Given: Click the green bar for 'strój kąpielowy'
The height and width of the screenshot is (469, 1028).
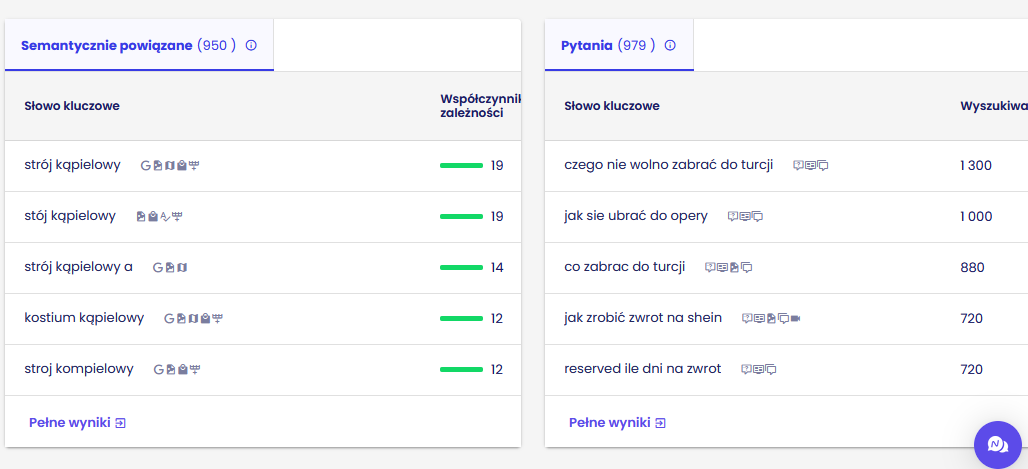Looking at the screenshot, I should [x=461, y=165].
